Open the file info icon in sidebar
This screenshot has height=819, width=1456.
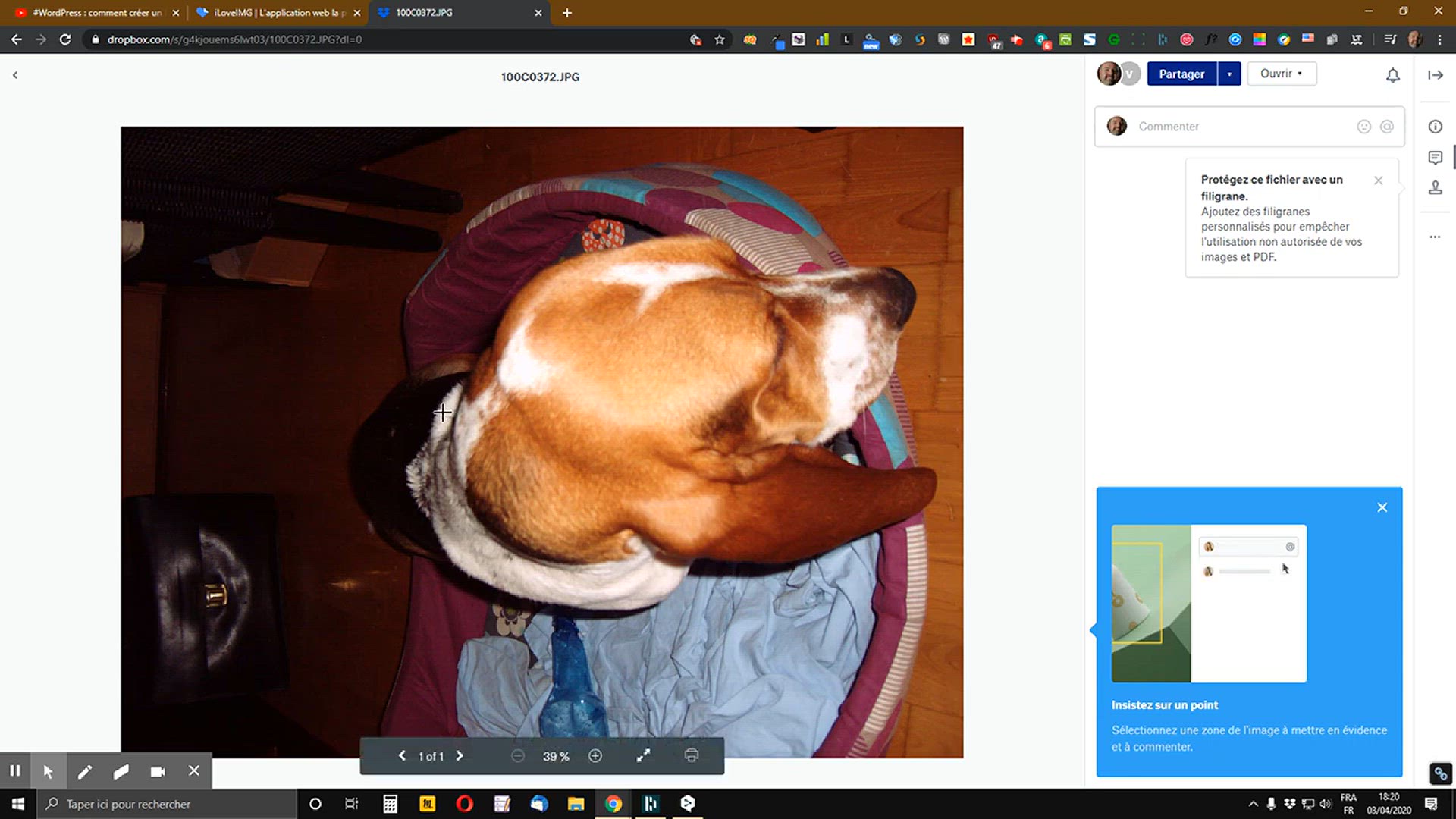[x=1435, y=127]
